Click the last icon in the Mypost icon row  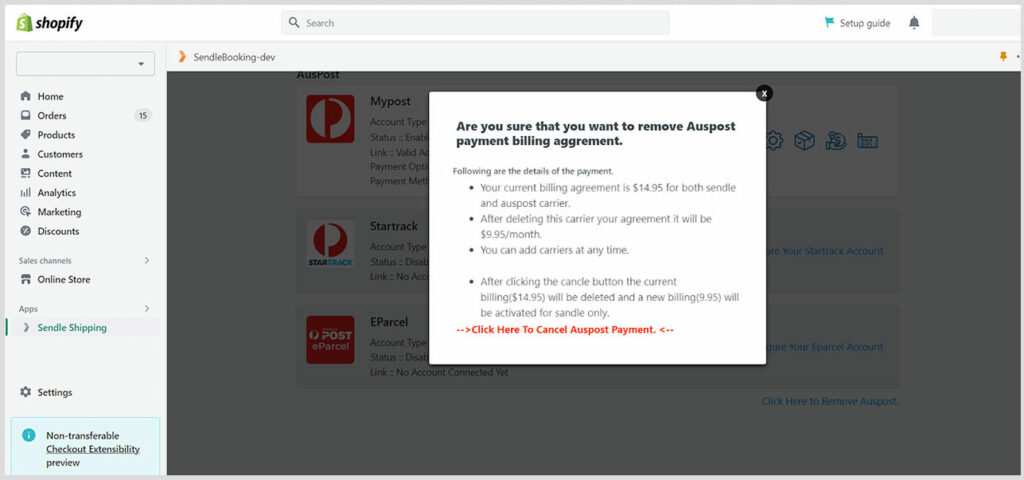867,140
